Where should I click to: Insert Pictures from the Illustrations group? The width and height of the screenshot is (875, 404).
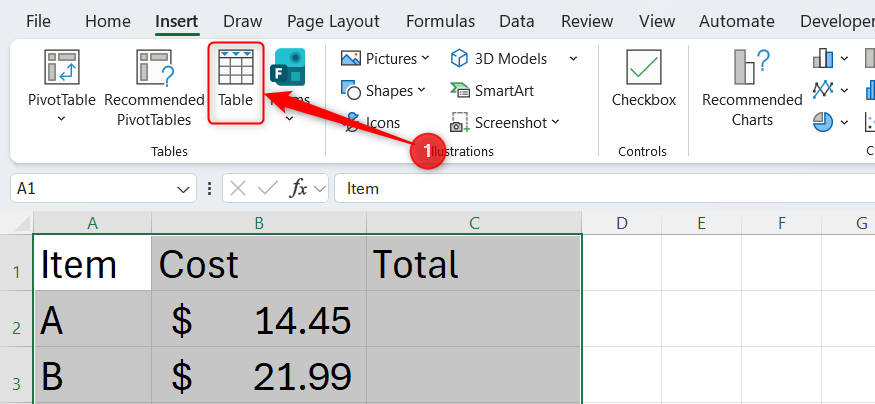[x=379, y=59]
